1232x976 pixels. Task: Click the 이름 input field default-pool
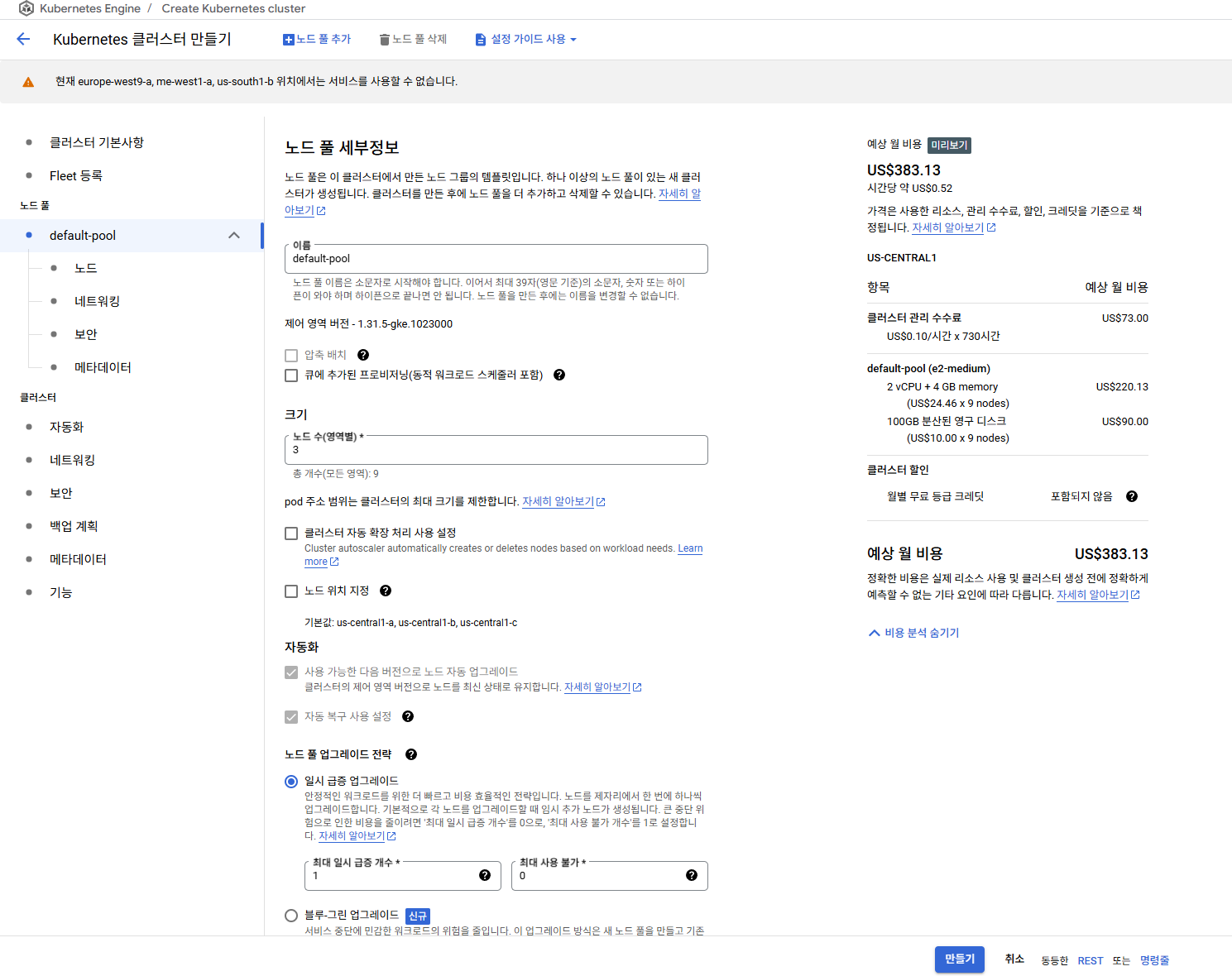496,259
